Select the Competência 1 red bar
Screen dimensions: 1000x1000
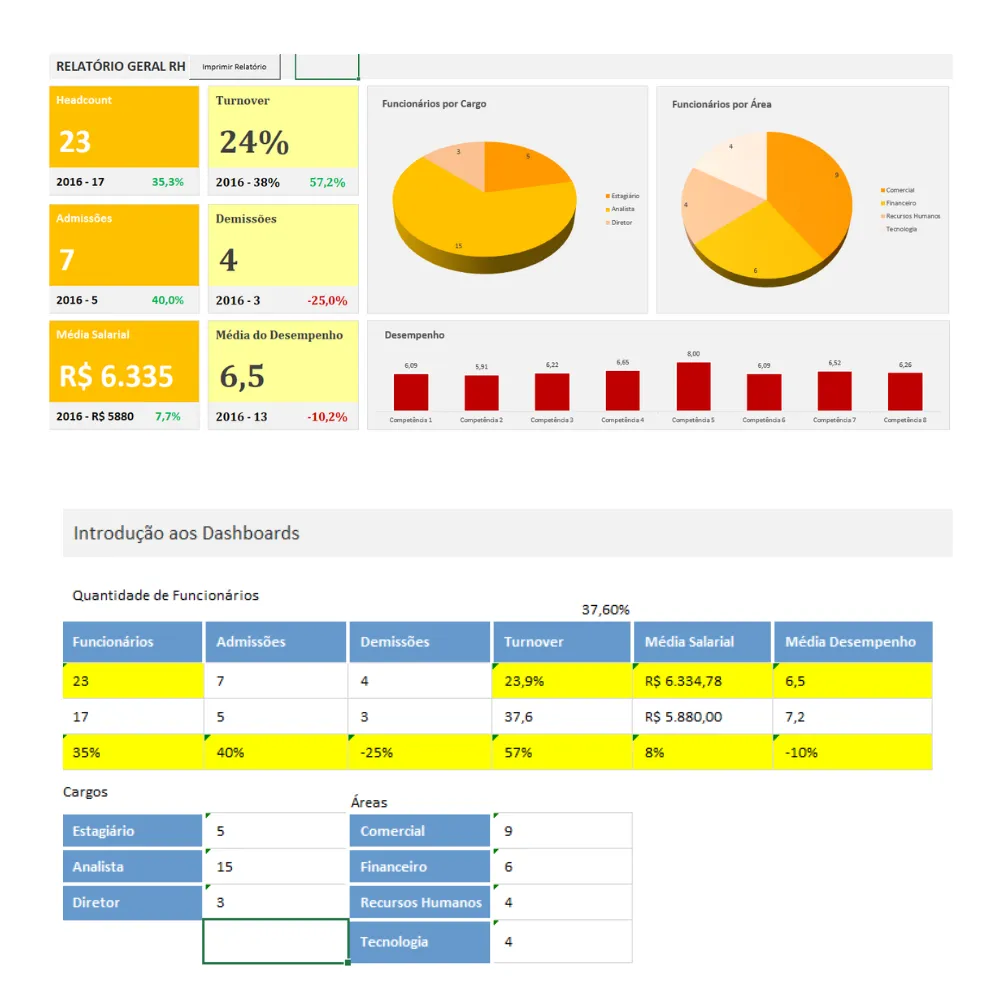tap(411, 392)
